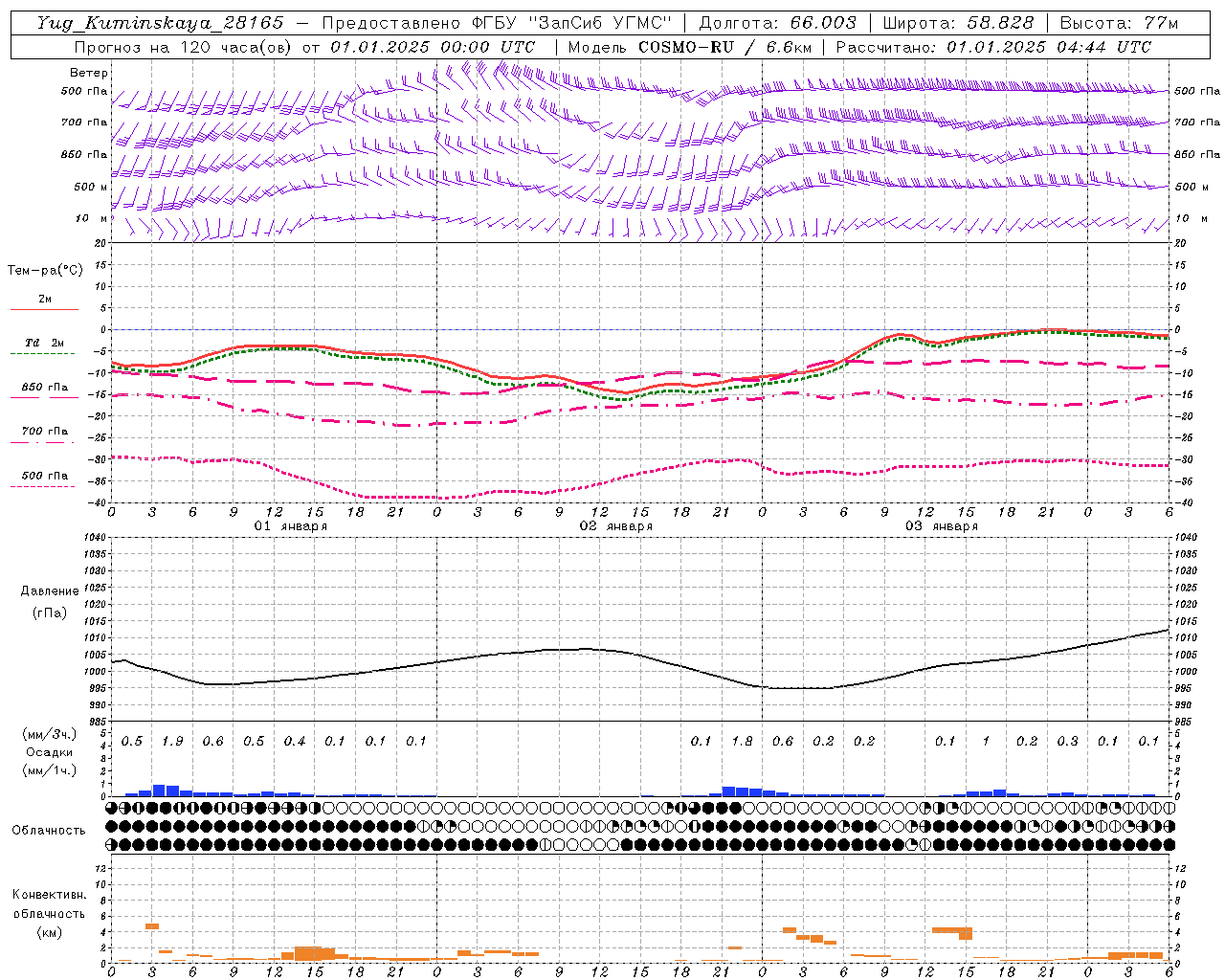1225x980 pixels.
Task: Click the 1.8 precipitation value
Action: coord(742,742)
